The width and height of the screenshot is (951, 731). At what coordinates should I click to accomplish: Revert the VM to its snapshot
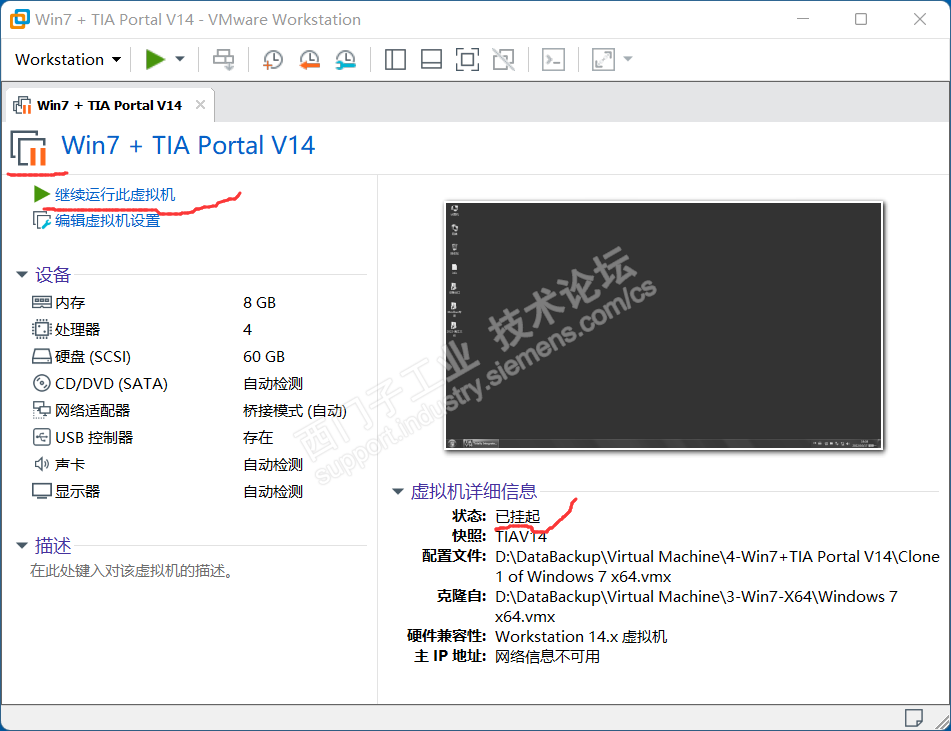(309, 59)
